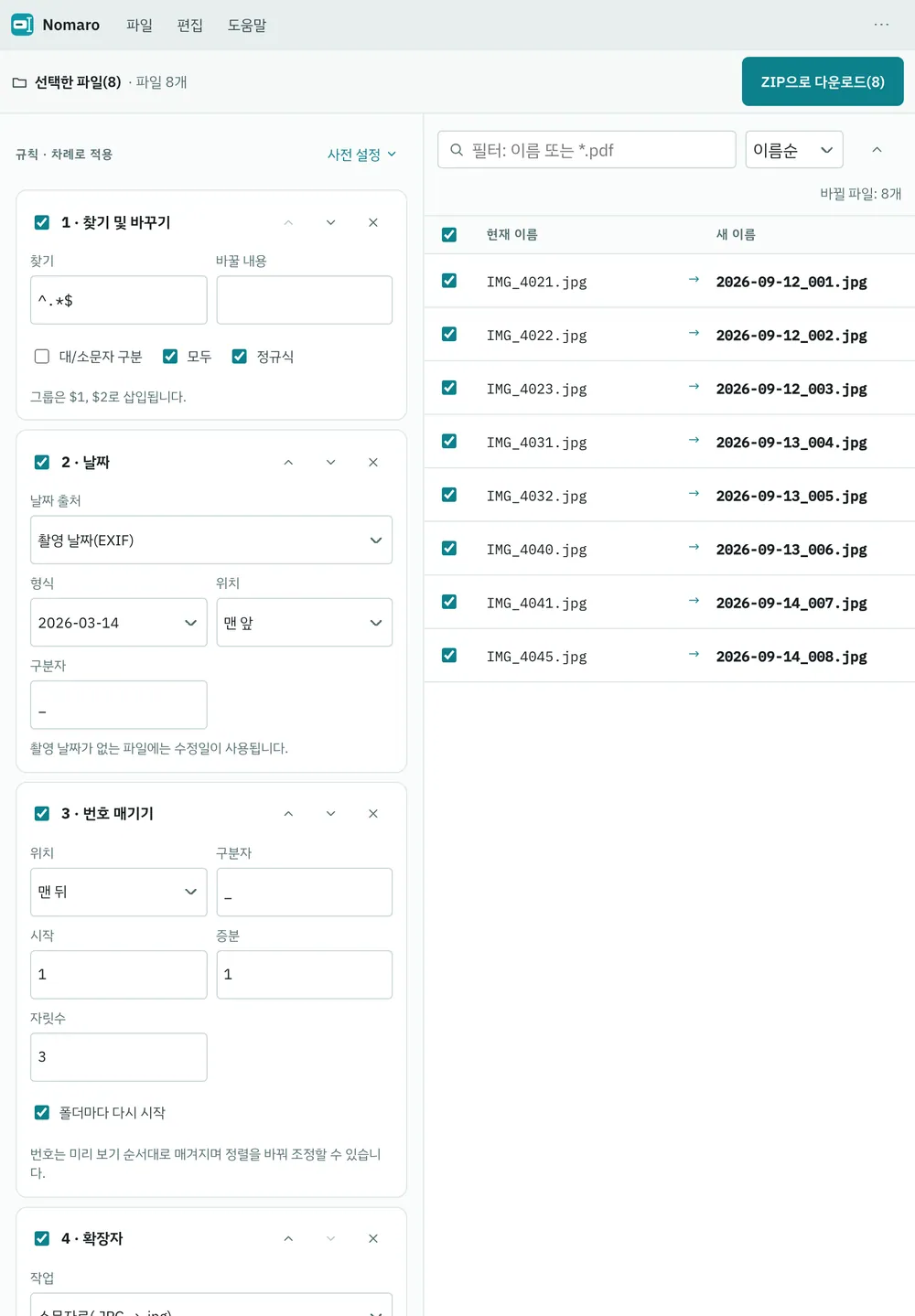Click the date 구분자 input field
Viewport: 915px width, 1316px height.
pos(119,704)
